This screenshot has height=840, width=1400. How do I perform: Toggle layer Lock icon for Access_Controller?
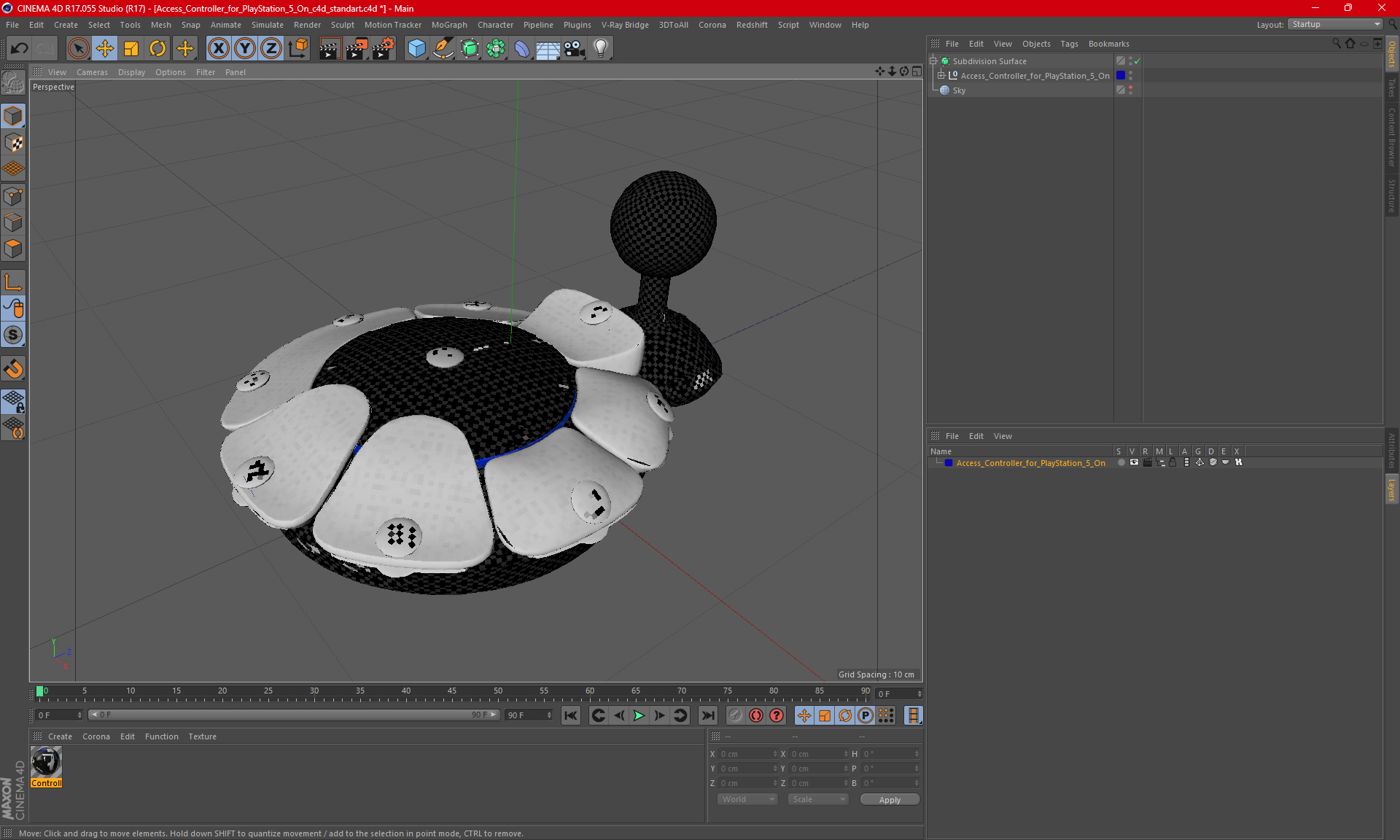(1172, 462)
